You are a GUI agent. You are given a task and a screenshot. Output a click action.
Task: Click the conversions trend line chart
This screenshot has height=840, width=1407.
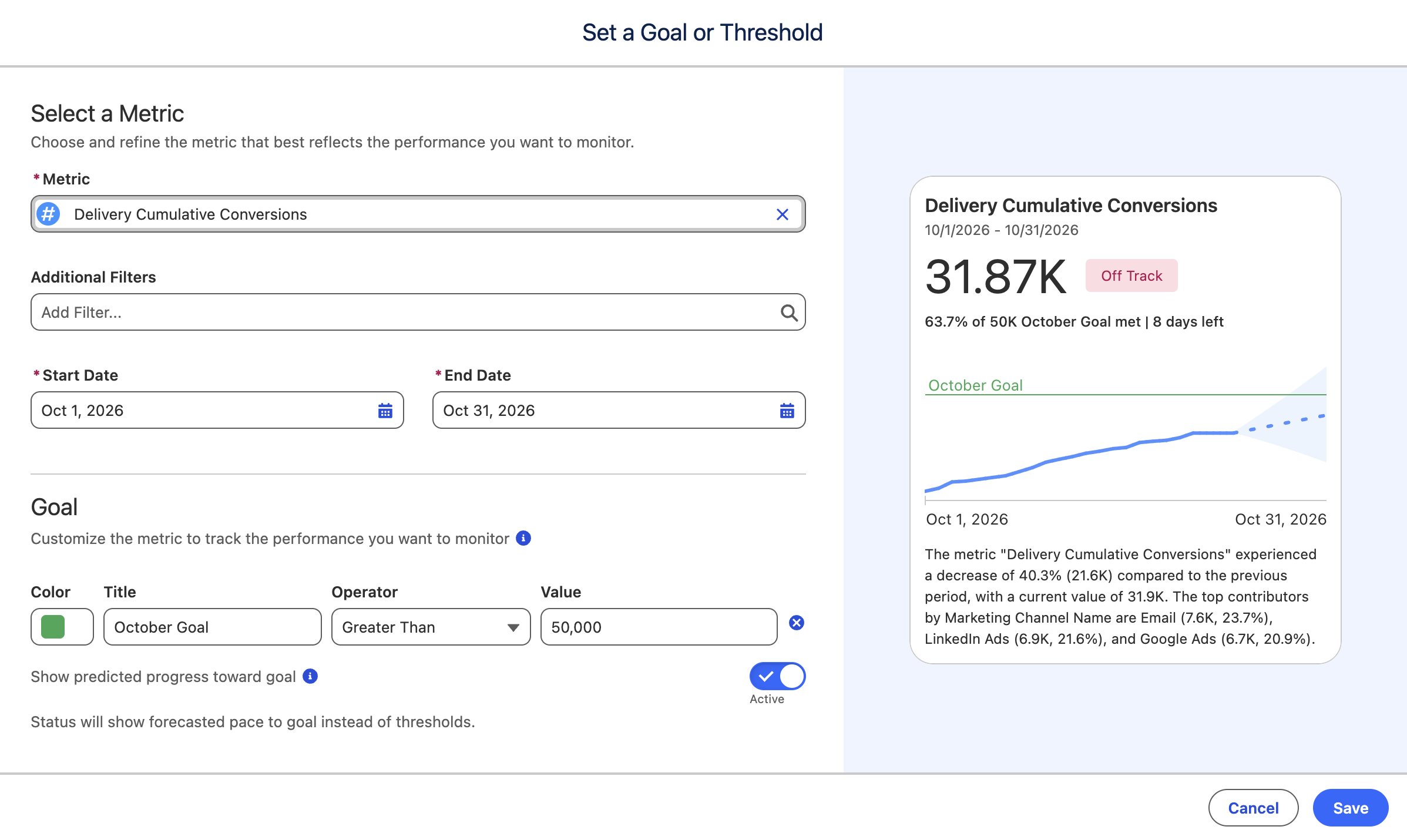1126,435
